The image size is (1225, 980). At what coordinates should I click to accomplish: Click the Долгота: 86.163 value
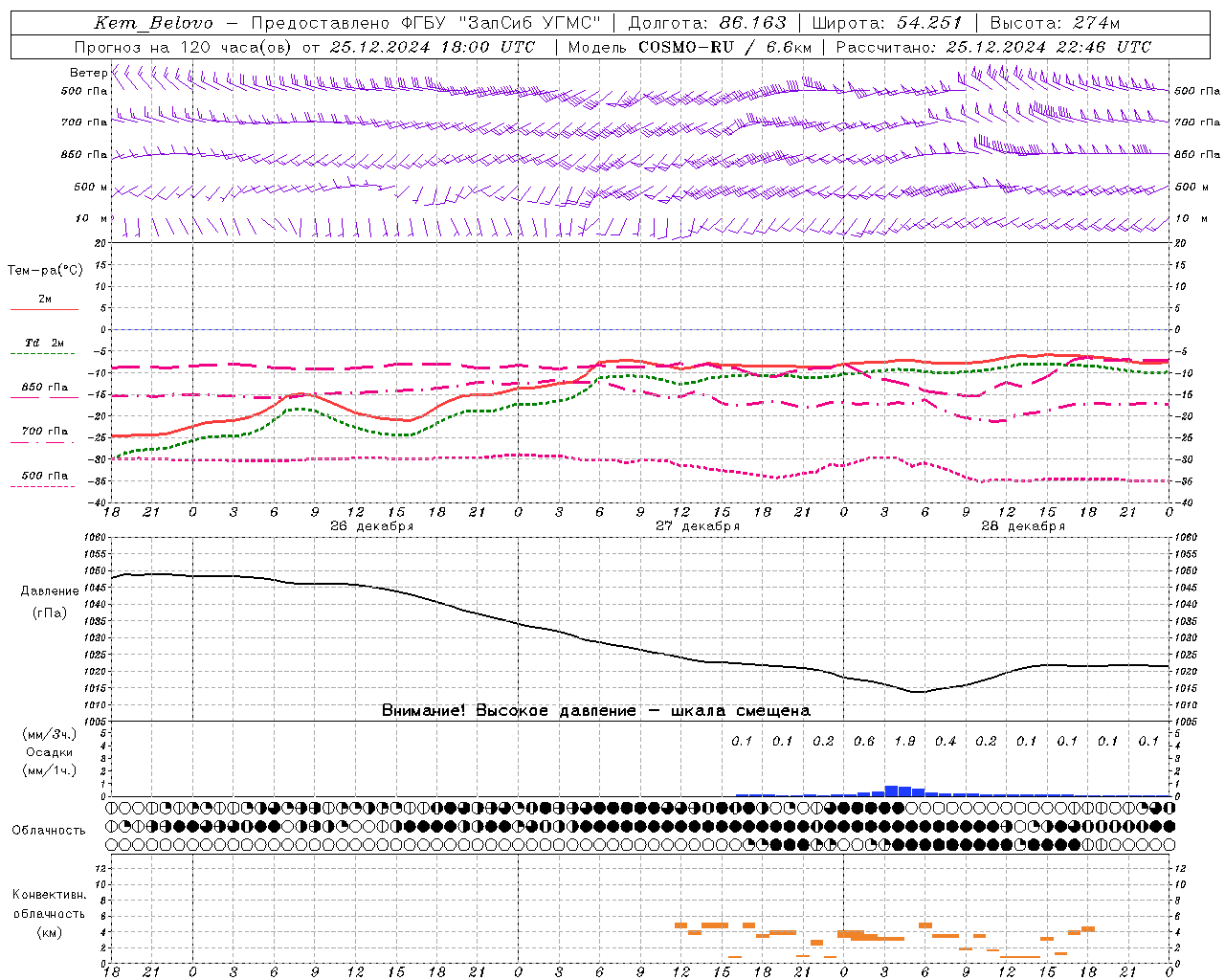(x=707, y=23)
